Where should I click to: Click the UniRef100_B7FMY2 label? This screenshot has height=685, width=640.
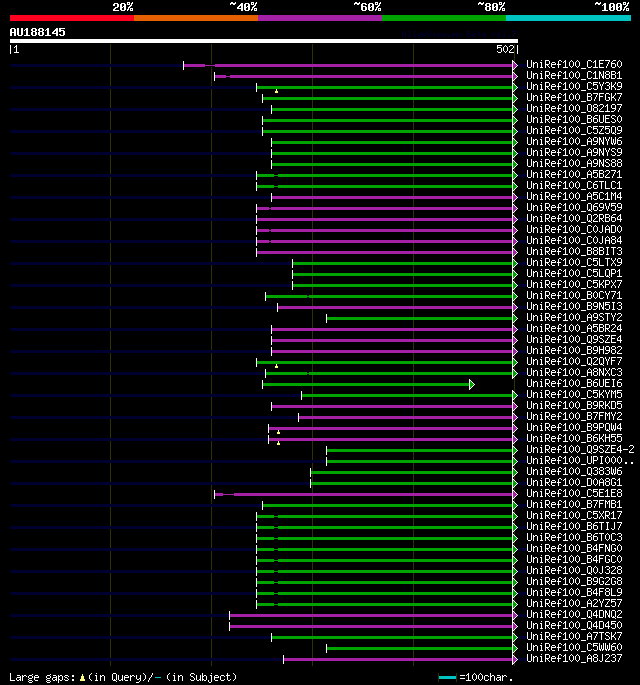click(574, 417)
